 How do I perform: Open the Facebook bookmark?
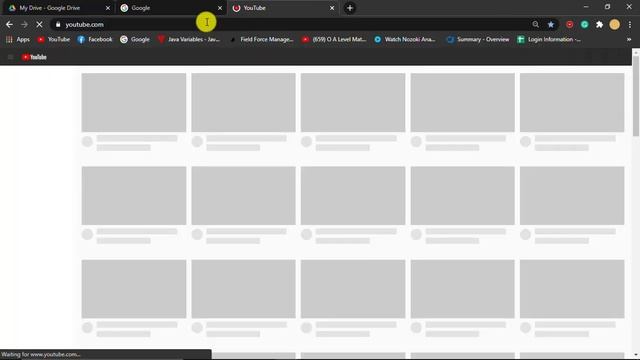point(95,39)
